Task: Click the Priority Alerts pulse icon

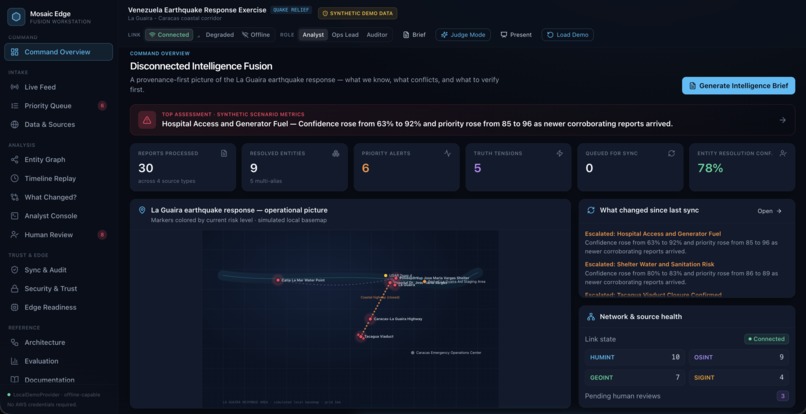Action: pyautogui.click(x=447, y=153)
